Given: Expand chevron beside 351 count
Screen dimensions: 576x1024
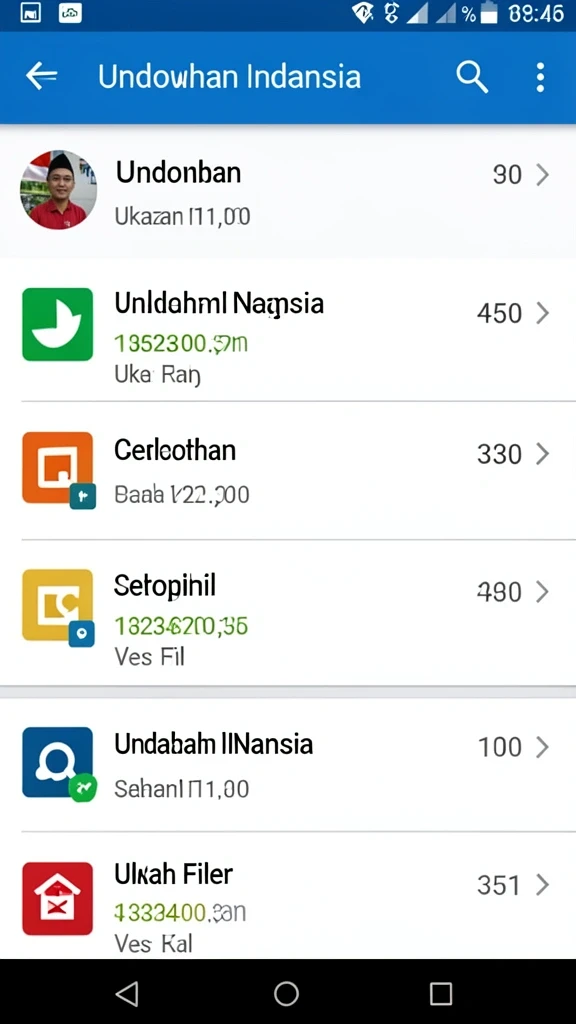Looking at the screenshot, I should point(543,885).
